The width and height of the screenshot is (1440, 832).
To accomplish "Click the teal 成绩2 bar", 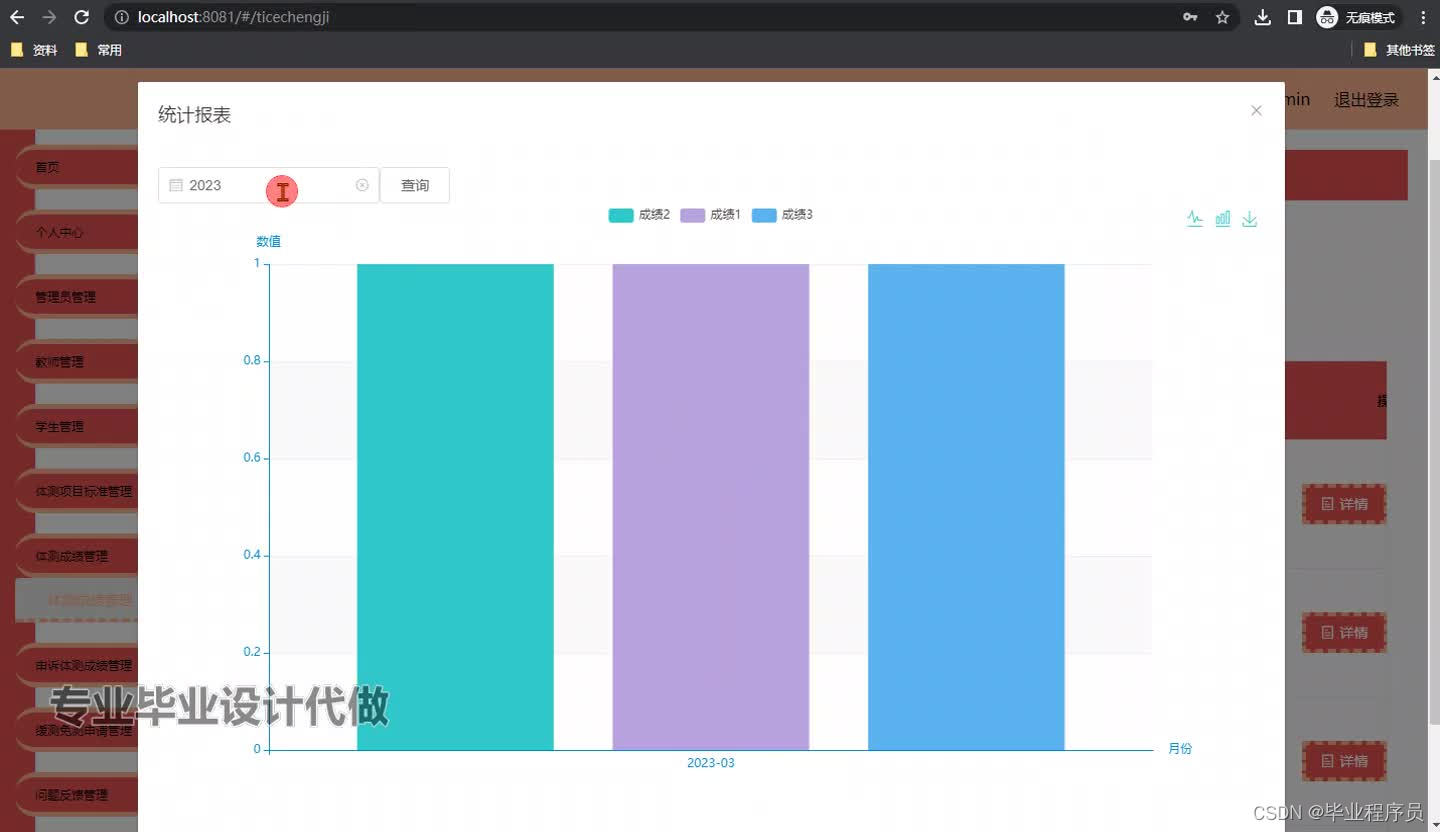I will click(455, 507).
